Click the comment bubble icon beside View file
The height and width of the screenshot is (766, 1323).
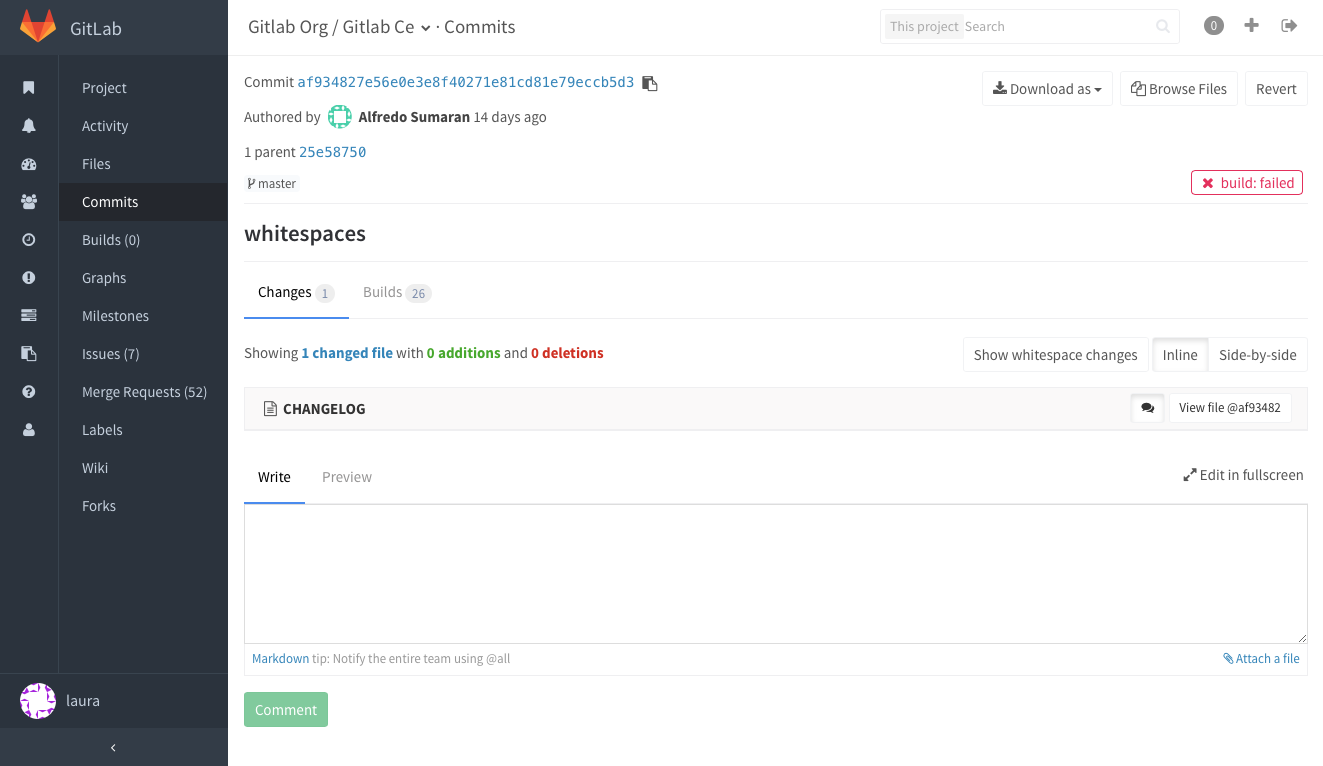coord(1147,407)
